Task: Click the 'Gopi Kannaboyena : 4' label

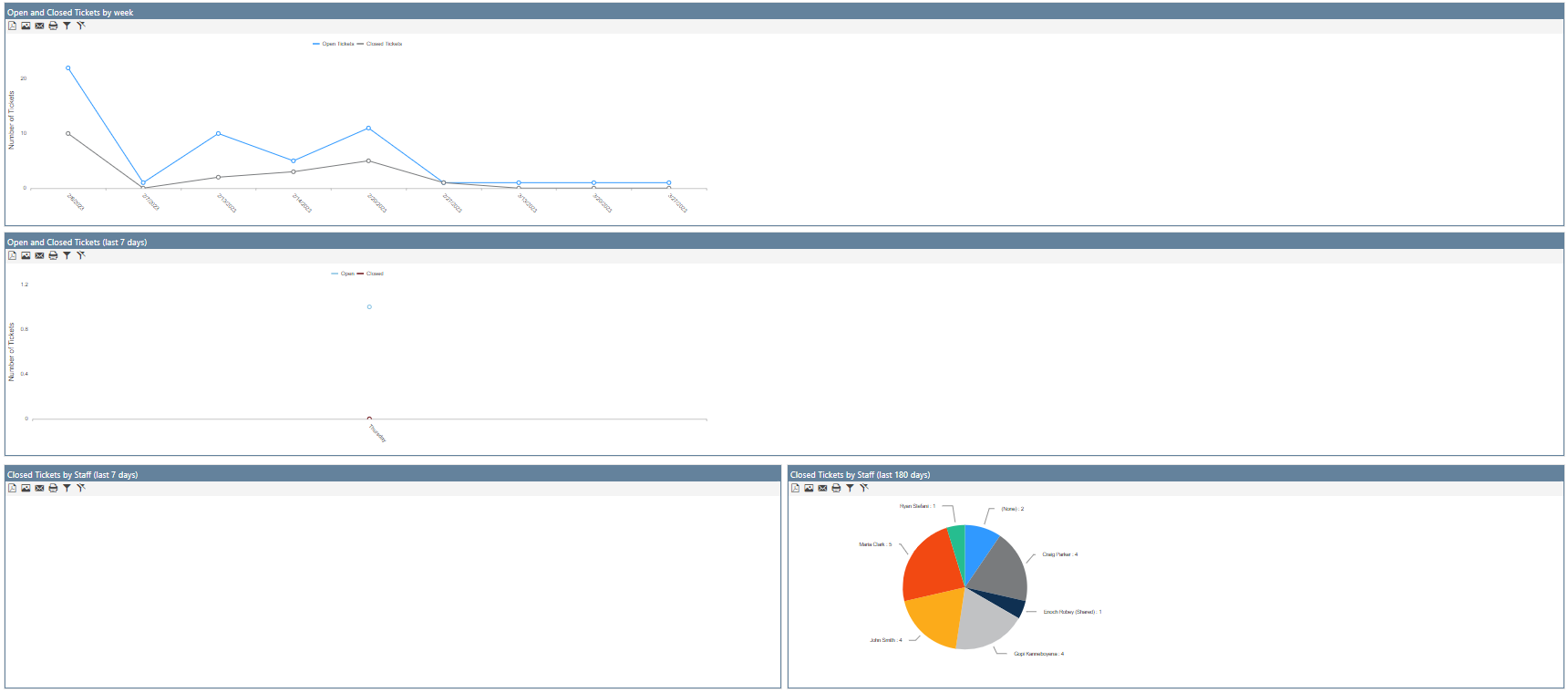Action: click(x=1038, y=654)
